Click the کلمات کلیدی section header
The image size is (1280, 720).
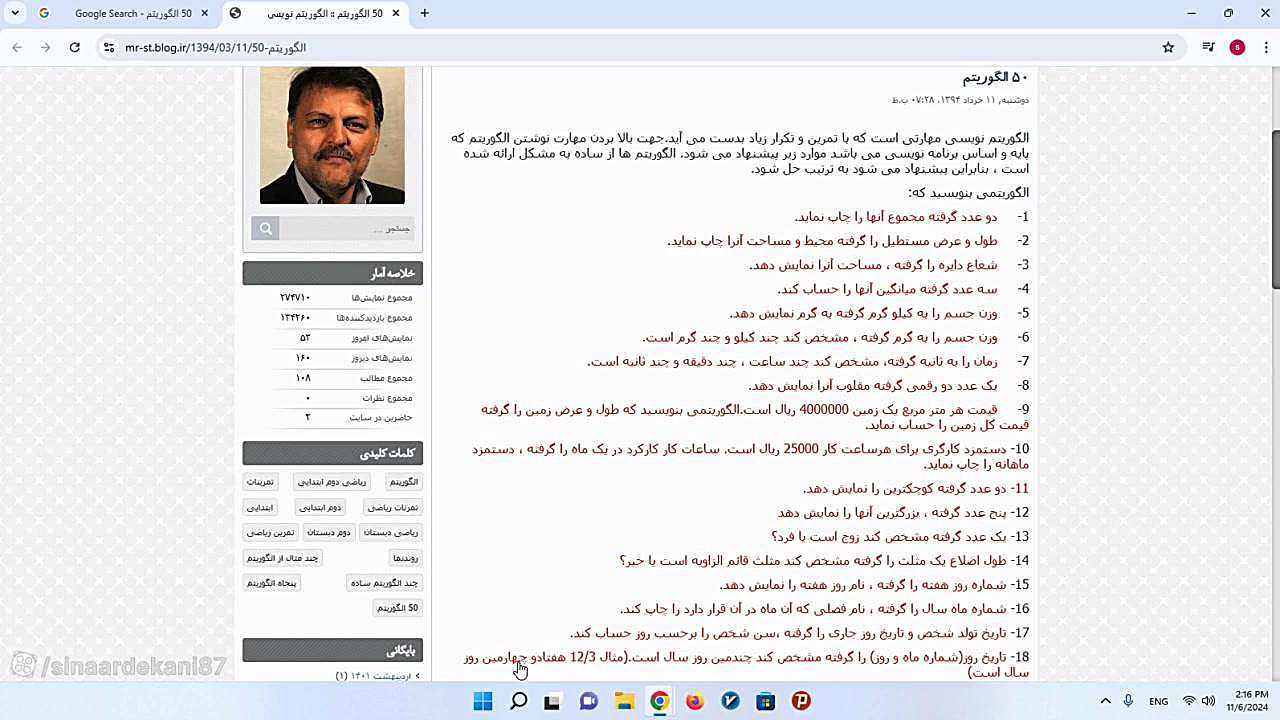point(333,453)
